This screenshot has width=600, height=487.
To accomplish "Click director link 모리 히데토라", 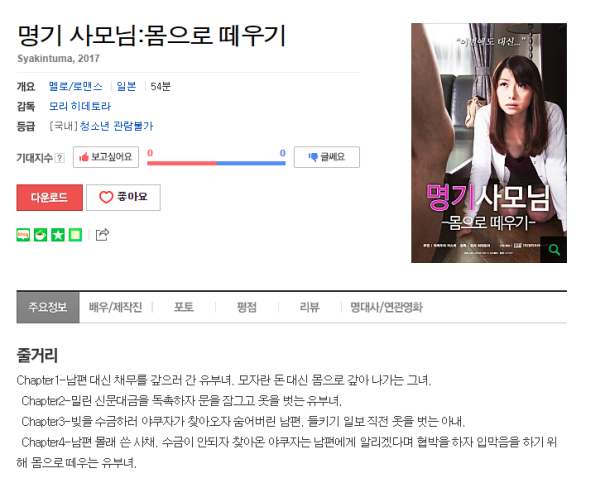I will 80,106.
